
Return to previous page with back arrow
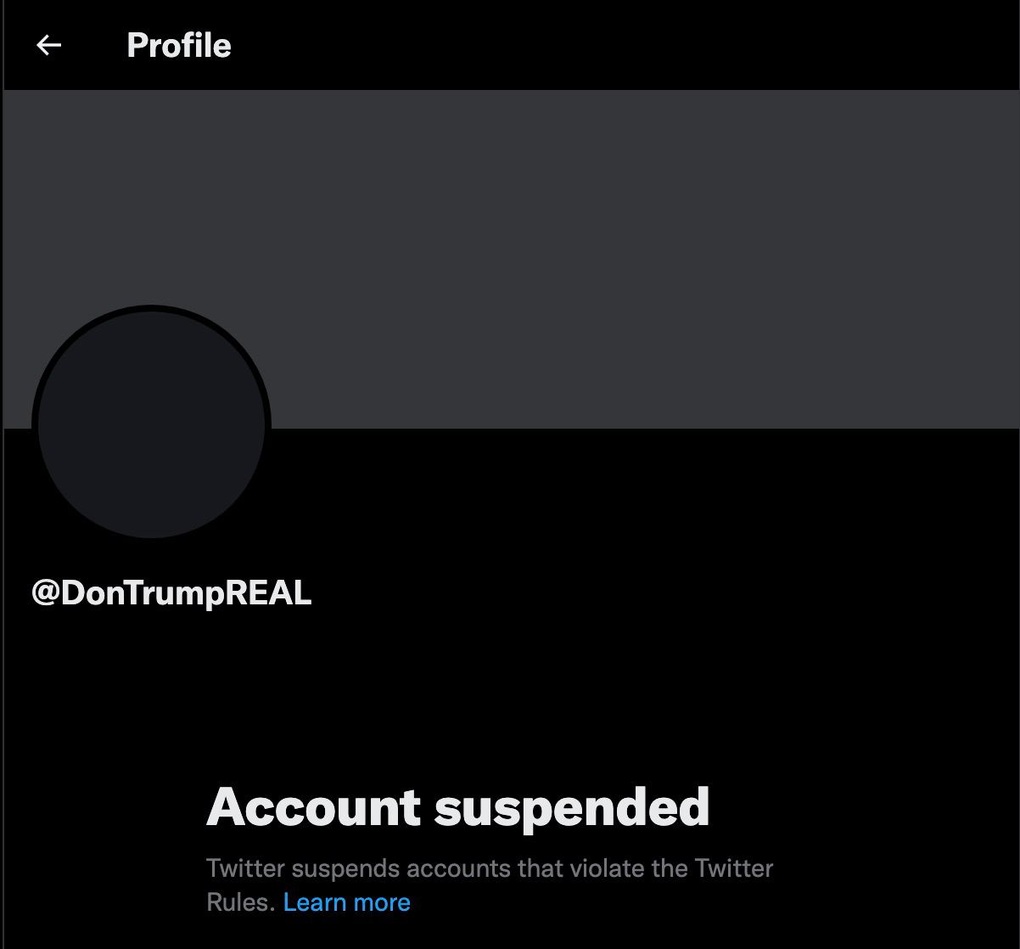point(49,45)
